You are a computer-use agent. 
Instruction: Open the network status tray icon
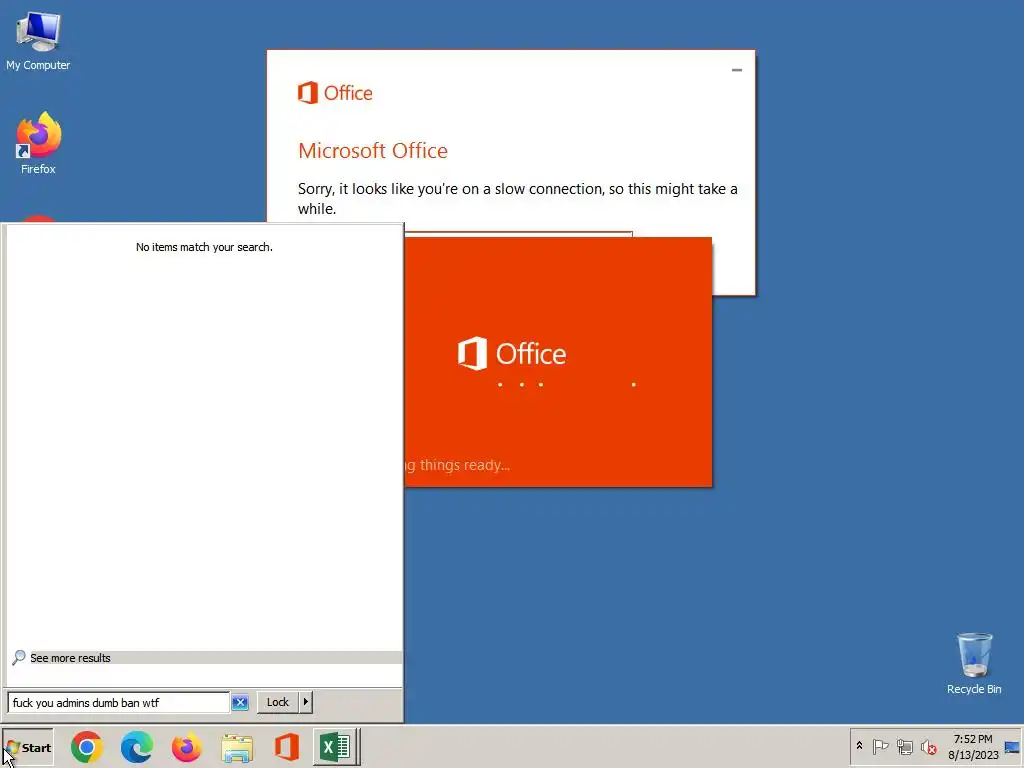904,746
